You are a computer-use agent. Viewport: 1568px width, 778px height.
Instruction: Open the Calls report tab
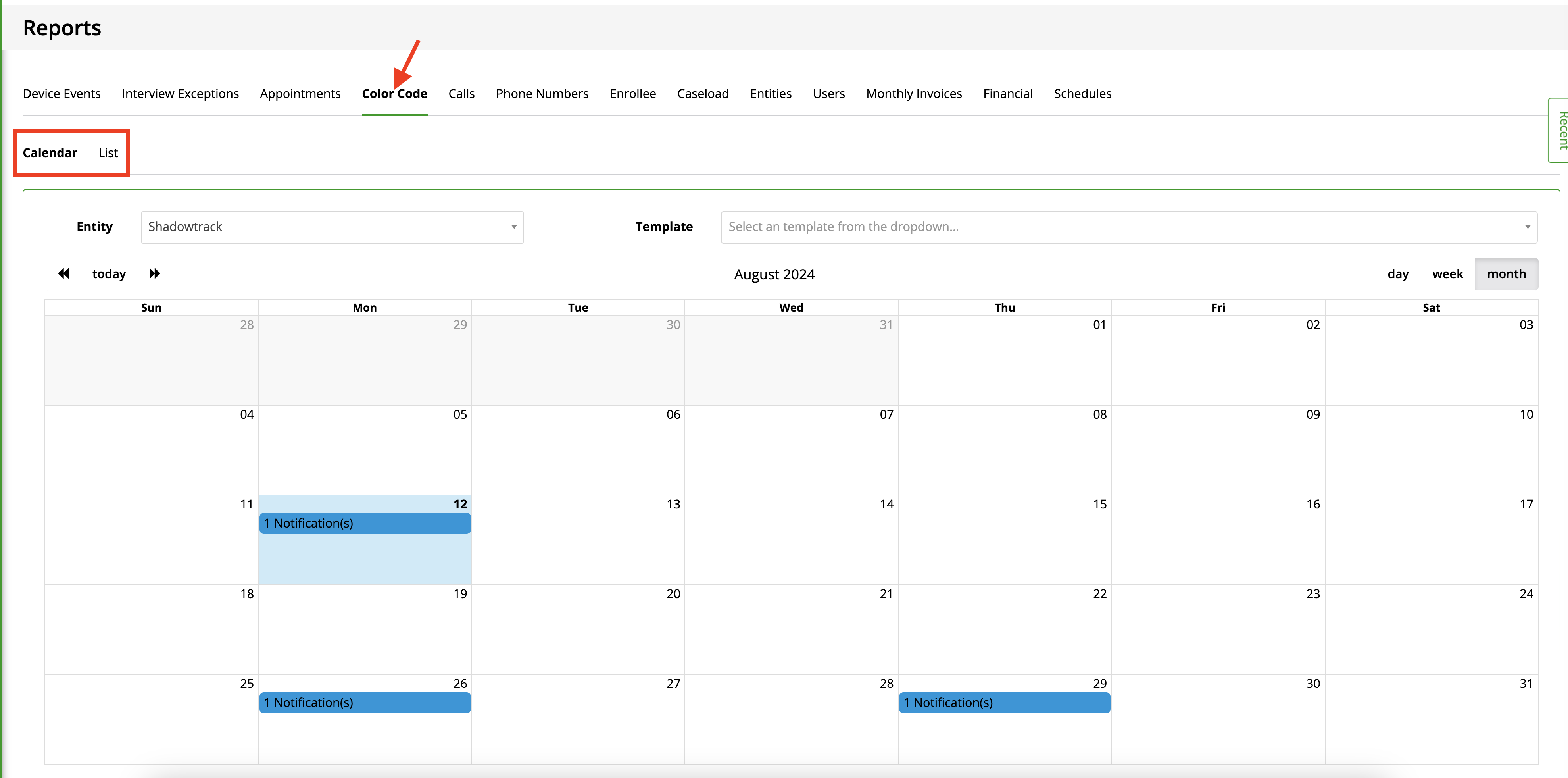pyautogui.click(x=461, y=94)
